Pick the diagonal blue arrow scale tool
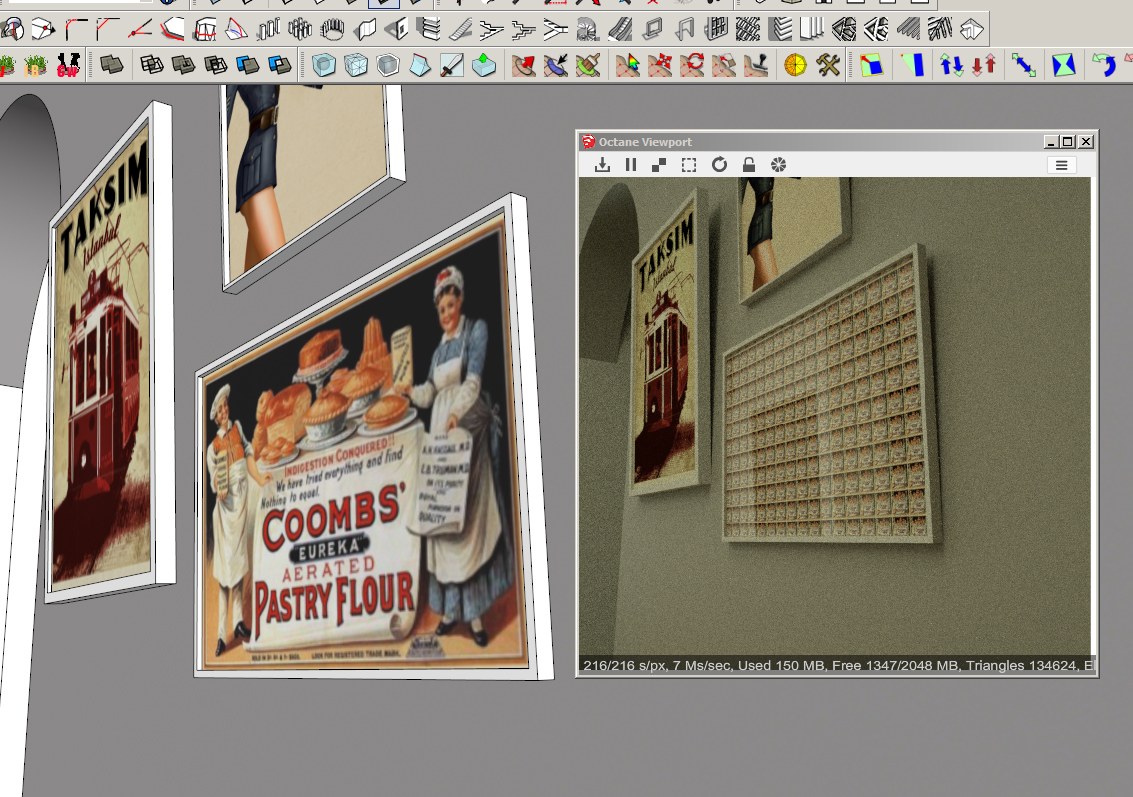This screenshot has height=797, width=1133. (x=1023, y=65)
